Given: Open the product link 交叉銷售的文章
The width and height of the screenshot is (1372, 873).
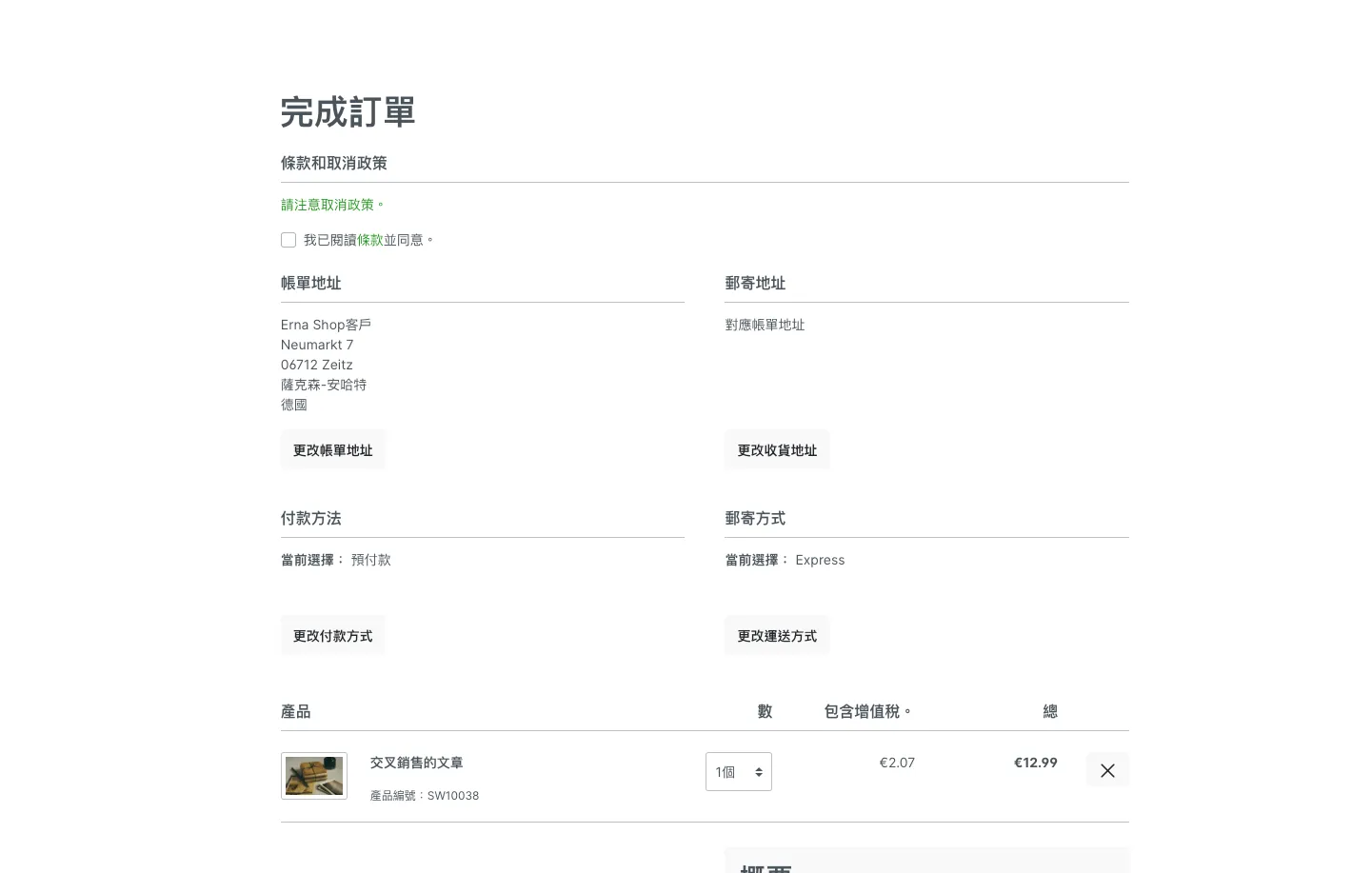Looking at the screenshot, I should (416, 763).
